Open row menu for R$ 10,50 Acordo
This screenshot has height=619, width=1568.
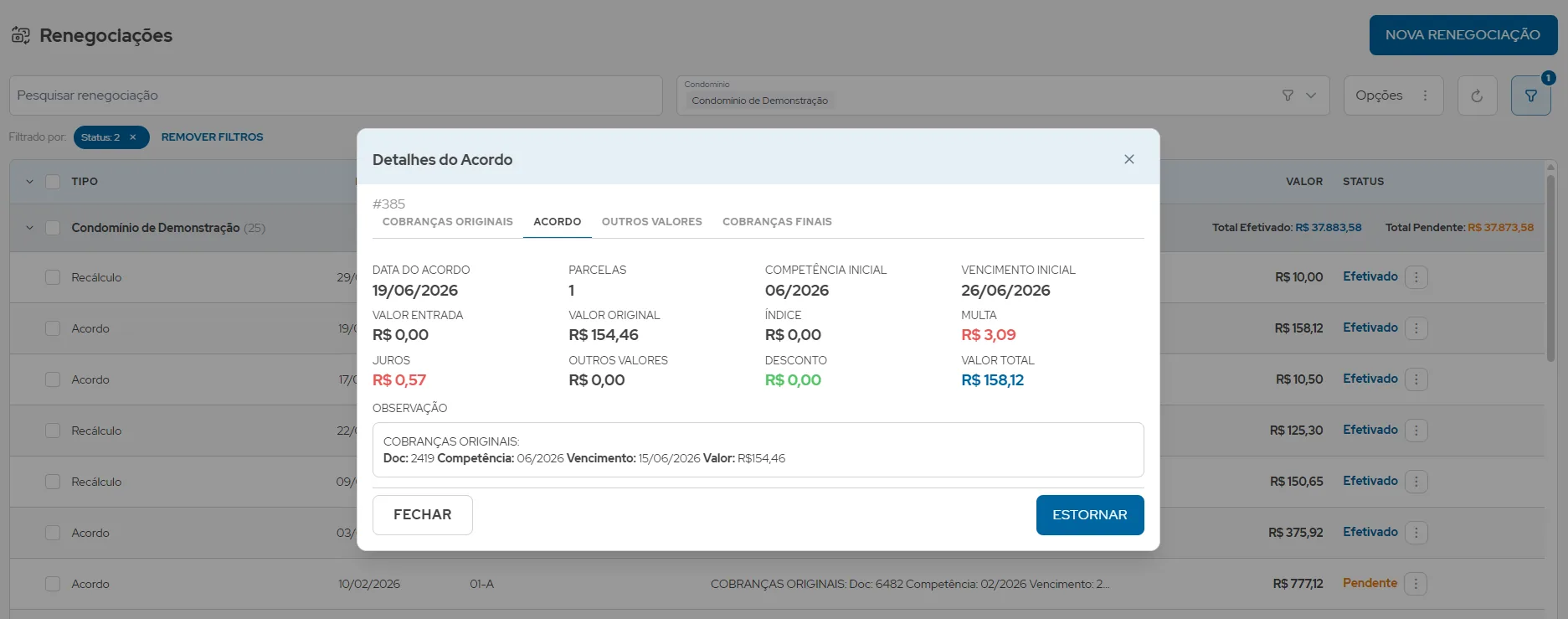1416,379
